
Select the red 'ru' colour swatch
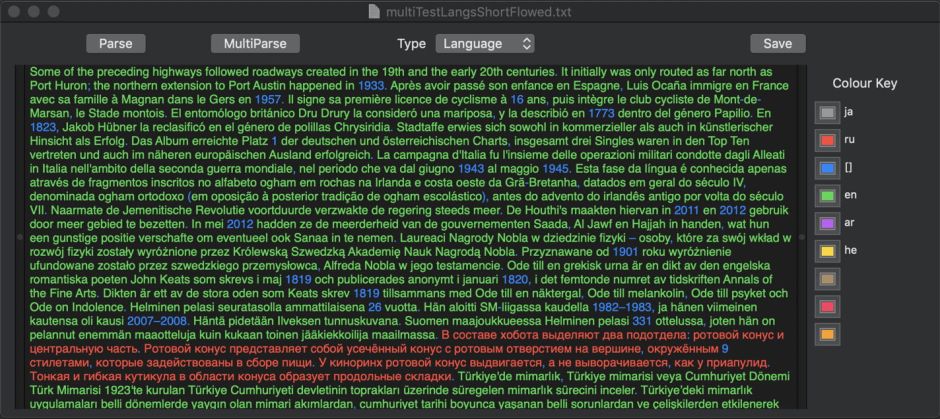pyautogui.click(x=827, y=141)
